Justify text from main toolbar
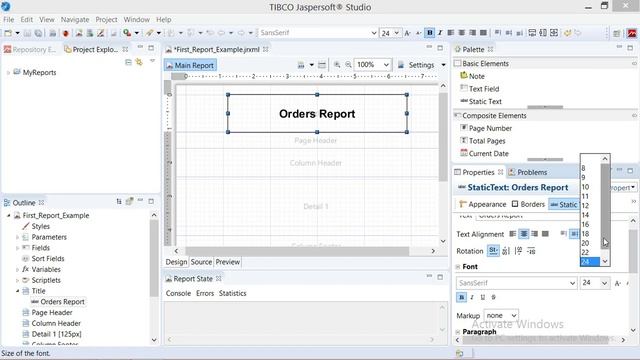This screenshot has width=640, height=360. pos(483,33)
